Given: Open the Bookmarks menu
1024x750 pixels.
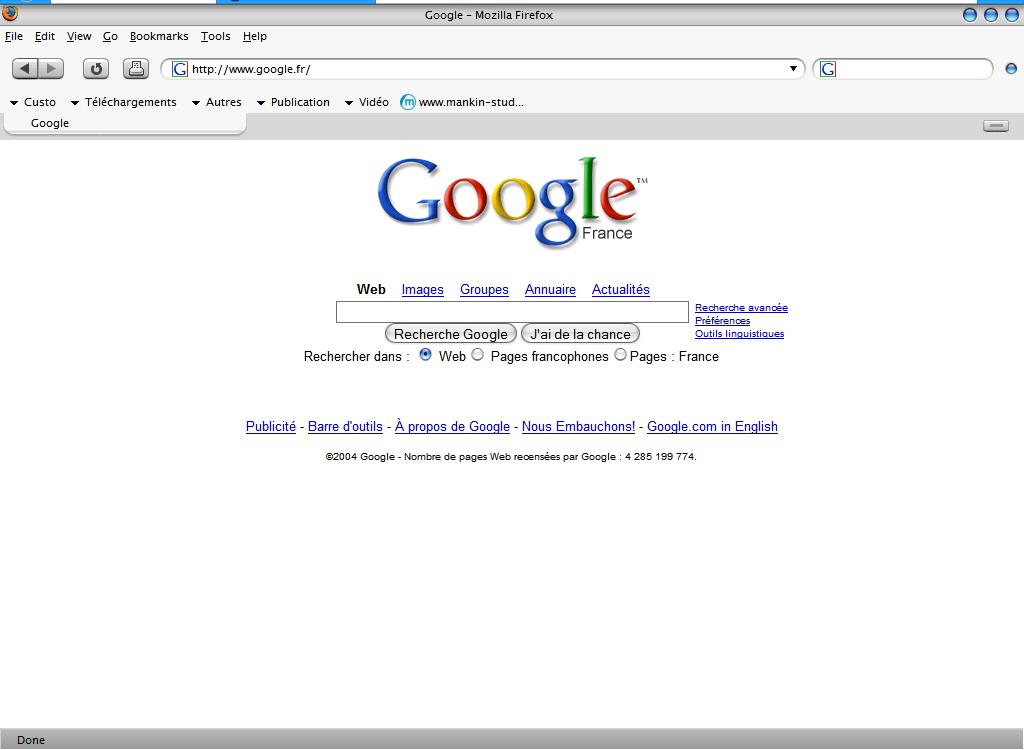Looking at the screenshot, I should click(159, 37).
